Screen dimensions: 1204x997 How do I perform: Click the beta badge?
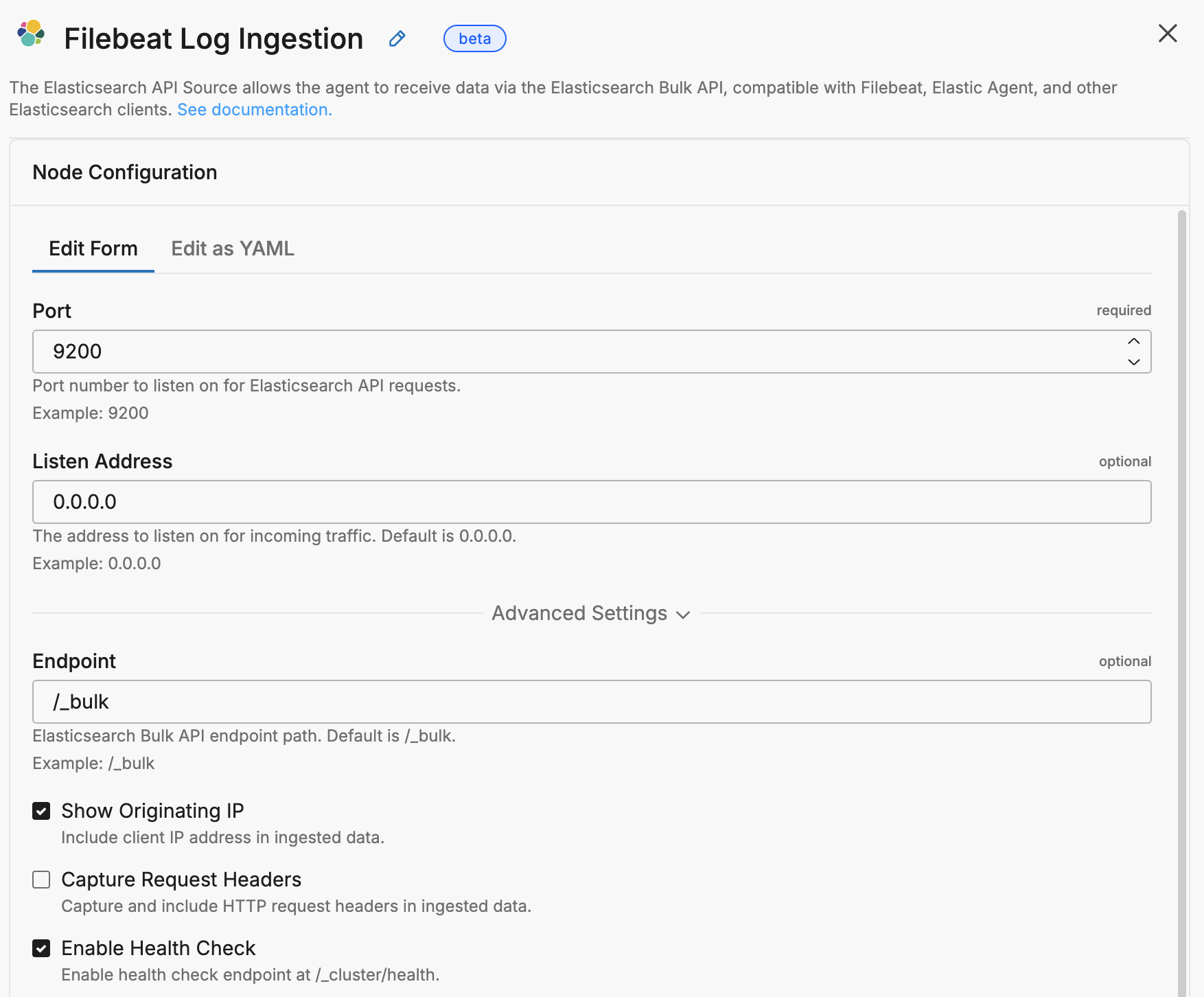[x=474, y=38]
